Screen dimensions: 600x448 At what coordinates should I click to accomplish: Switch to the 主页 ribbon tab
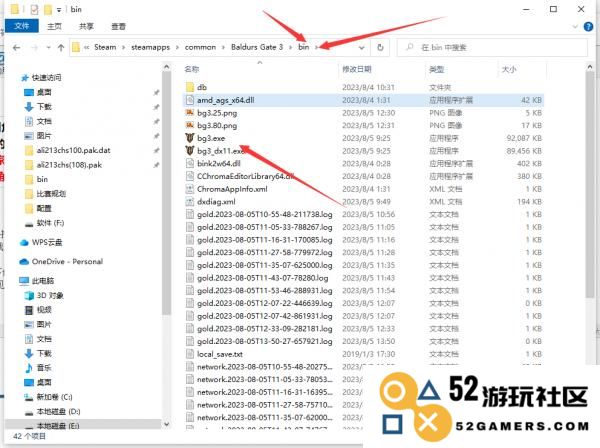54,26
